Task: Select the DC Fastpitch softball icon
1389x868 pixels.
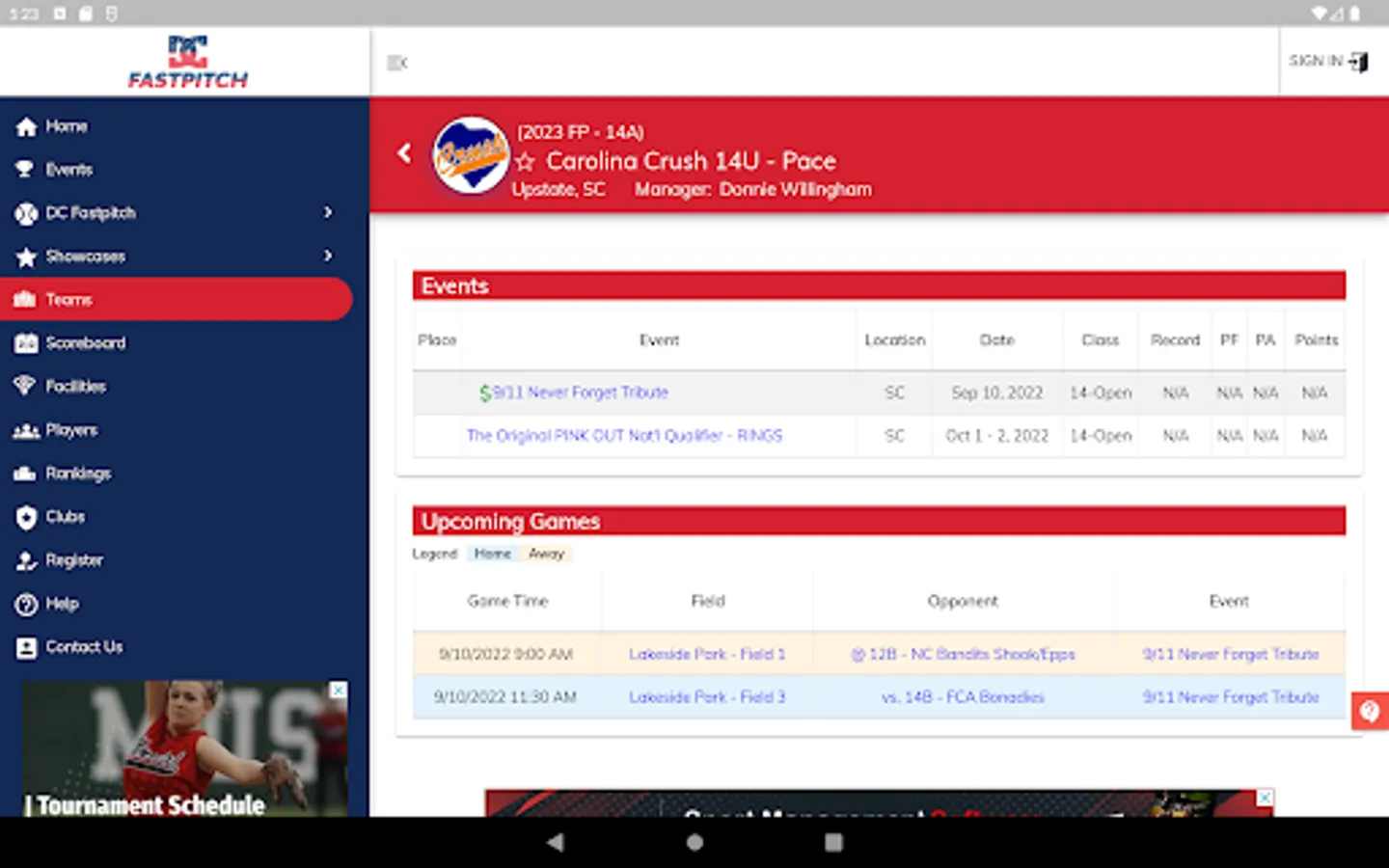Action: click(26, 213)
